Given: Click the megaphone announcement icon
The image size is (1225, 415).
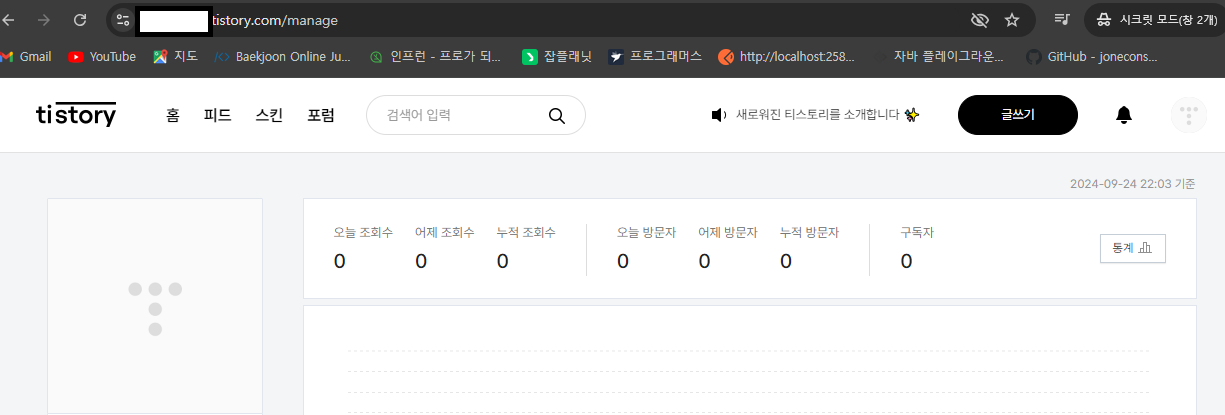Looking at the screenshot, I should coord(718,115).
